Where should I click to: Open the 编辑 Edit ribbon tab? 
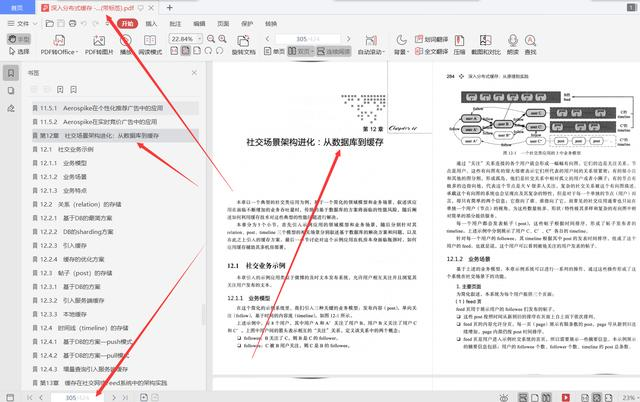click(199, 24)
